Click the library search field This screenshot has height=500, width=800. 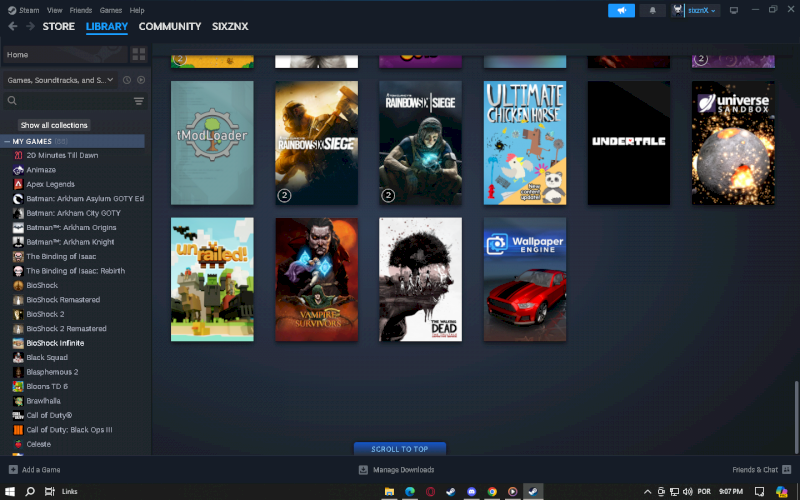(70, 101)
